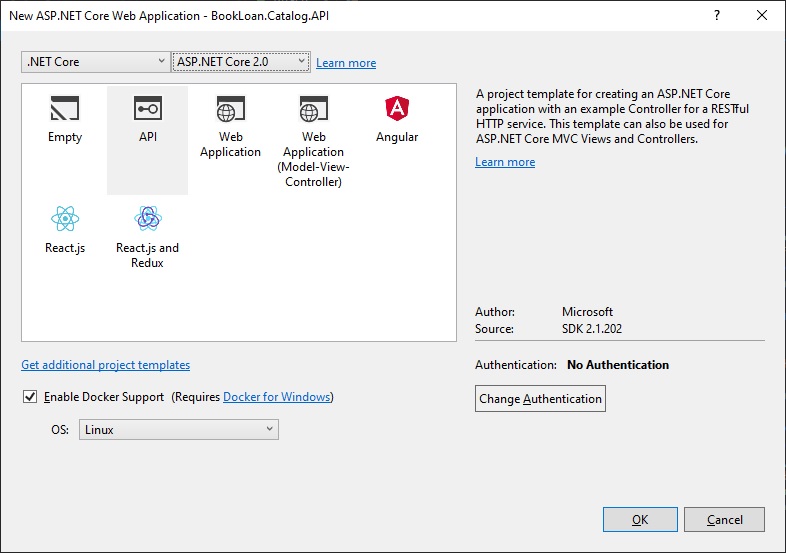Select the React.js template icon

(65, 219)
